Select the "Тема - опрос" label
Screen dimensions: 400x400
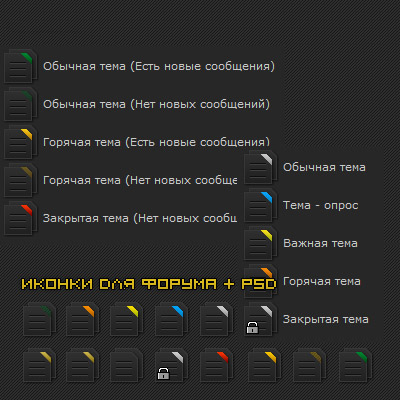tap(320, 205)
